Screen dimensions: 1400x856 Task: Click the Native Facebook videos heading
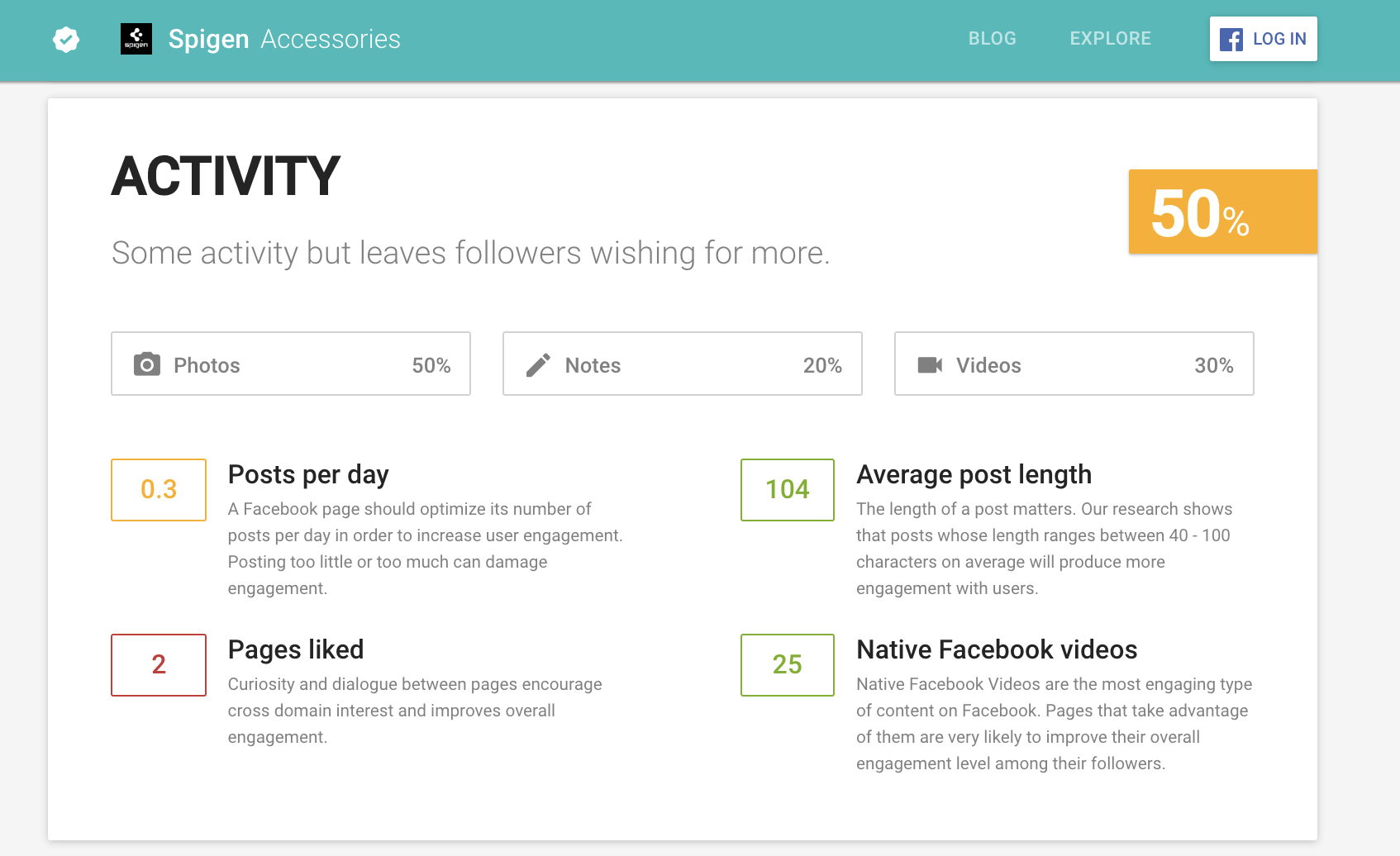tap(997, 649)
